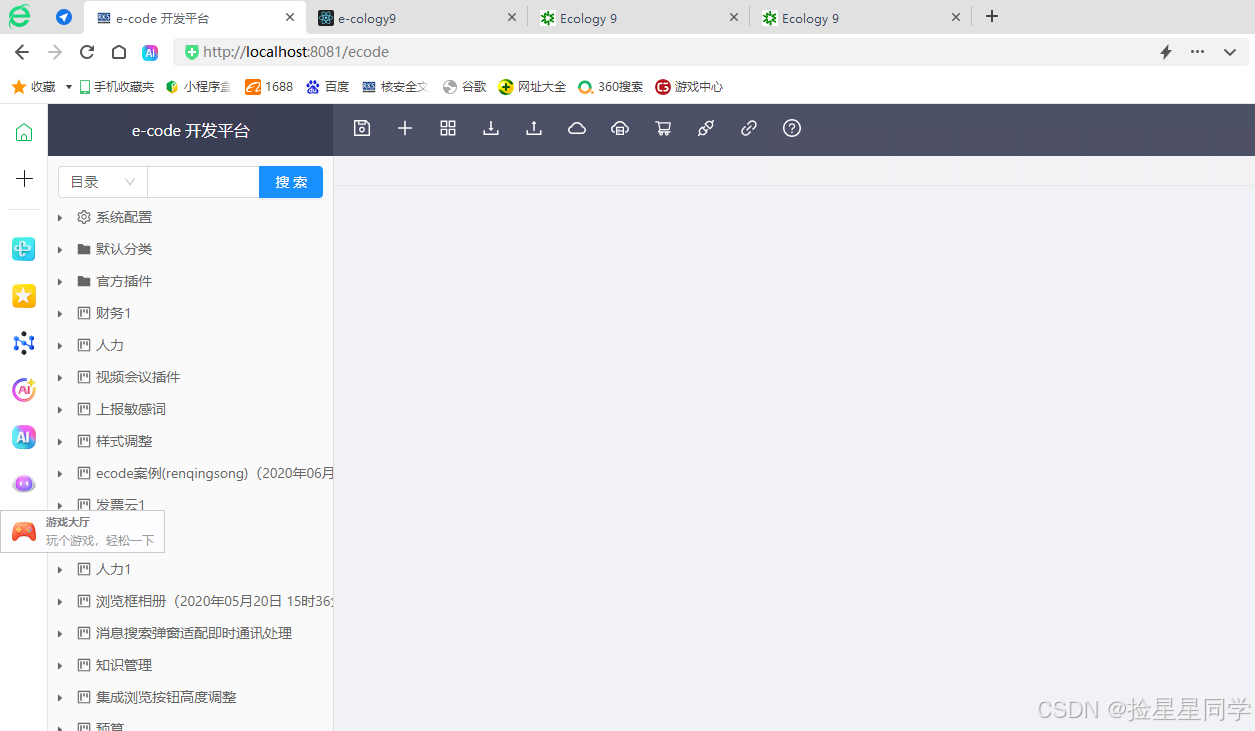Open the chevron dropdown at browser top right
This screenshot has width=1255, height=731.
[1230, 52]
